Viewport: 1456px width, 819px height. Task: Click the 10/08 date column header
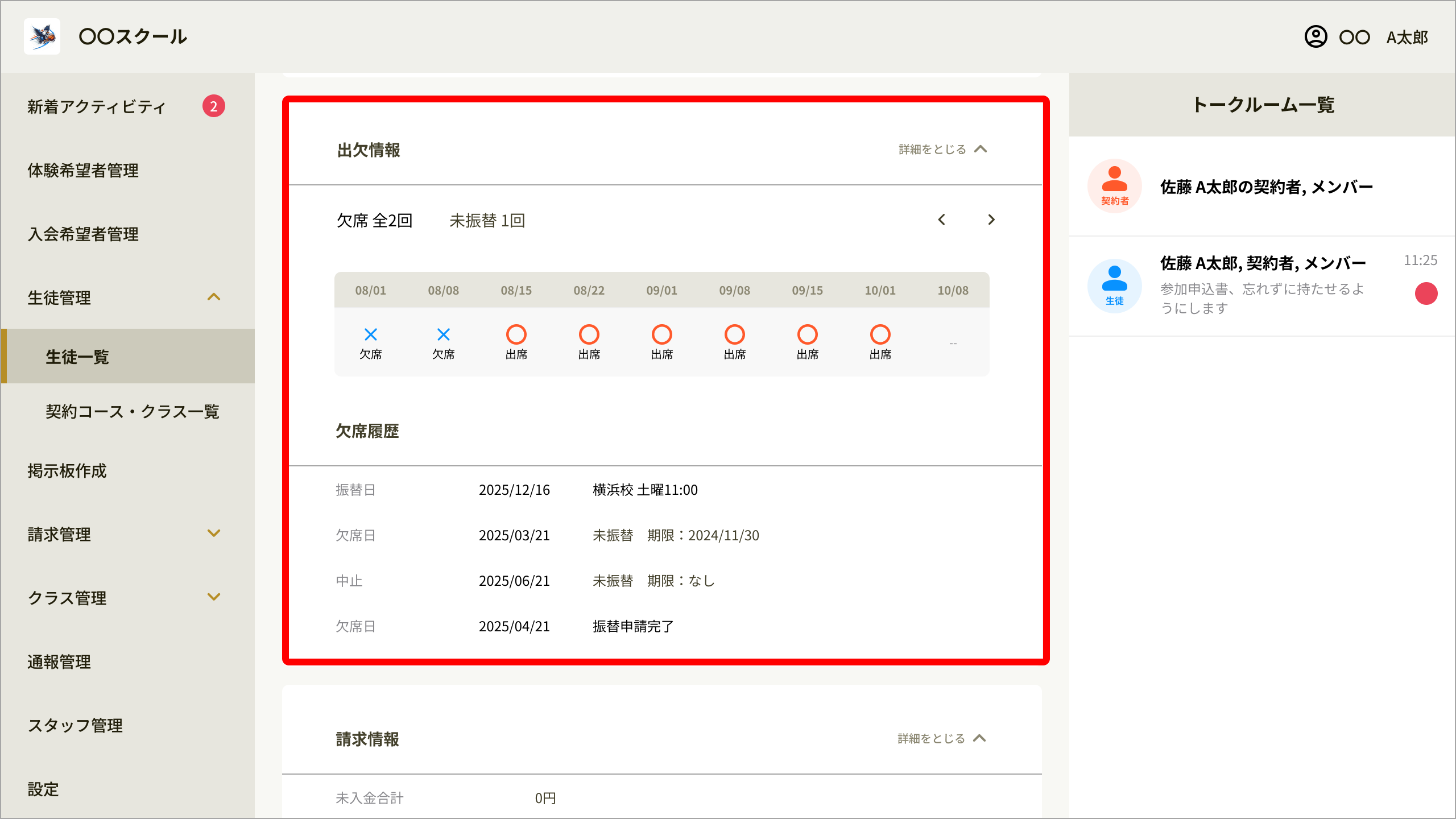[x=953, y=290]
